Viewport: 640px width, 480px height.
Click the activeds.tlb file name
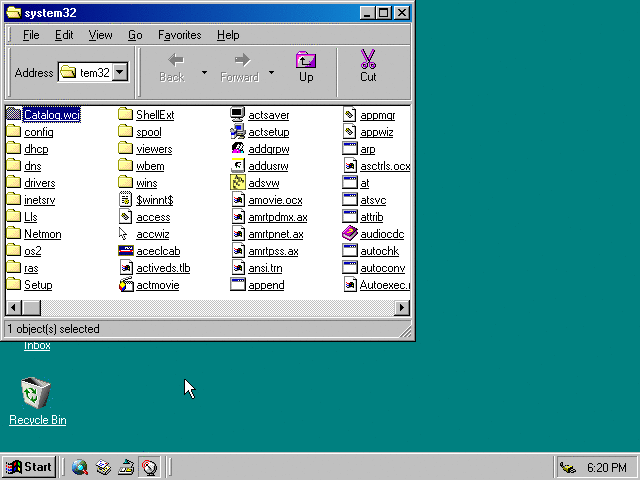163,268
